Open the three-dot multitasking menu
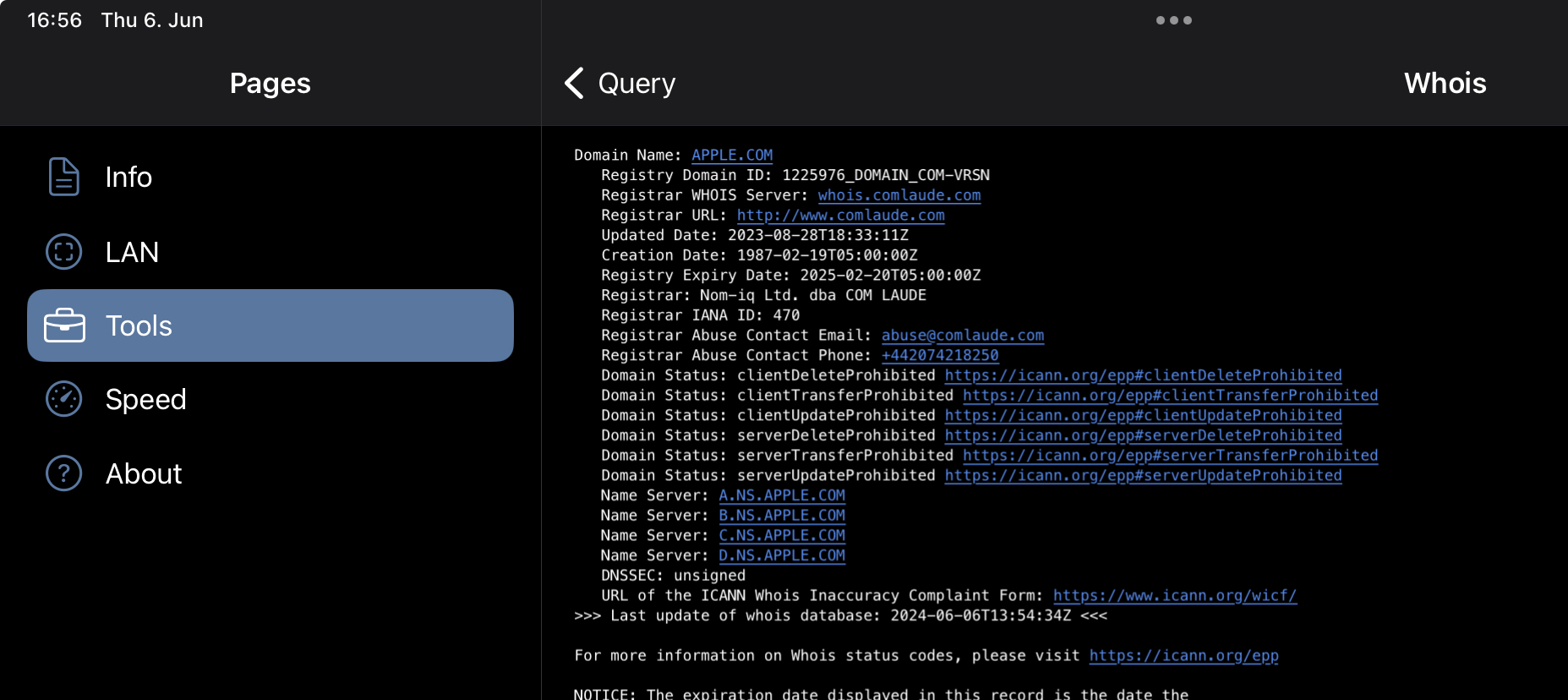The image size is (1568, 700). [x=1174, y=20]
